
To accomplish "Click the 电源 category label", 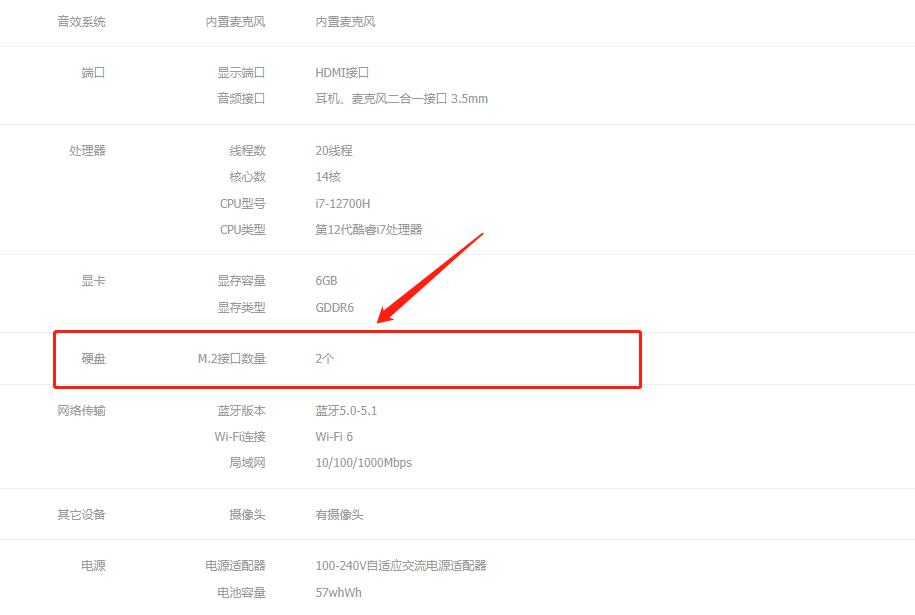I will pyautogui.click(x=93, y=565).
